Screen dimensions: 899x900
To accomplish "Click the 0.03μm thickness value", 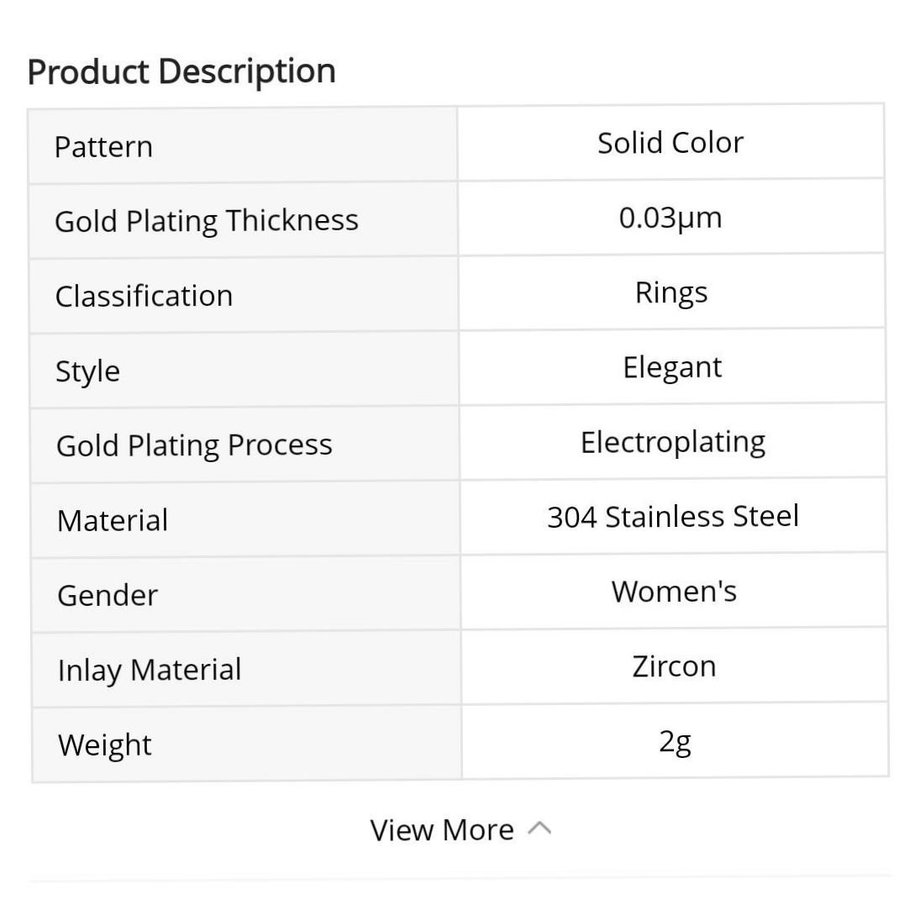I will point(670,218).
